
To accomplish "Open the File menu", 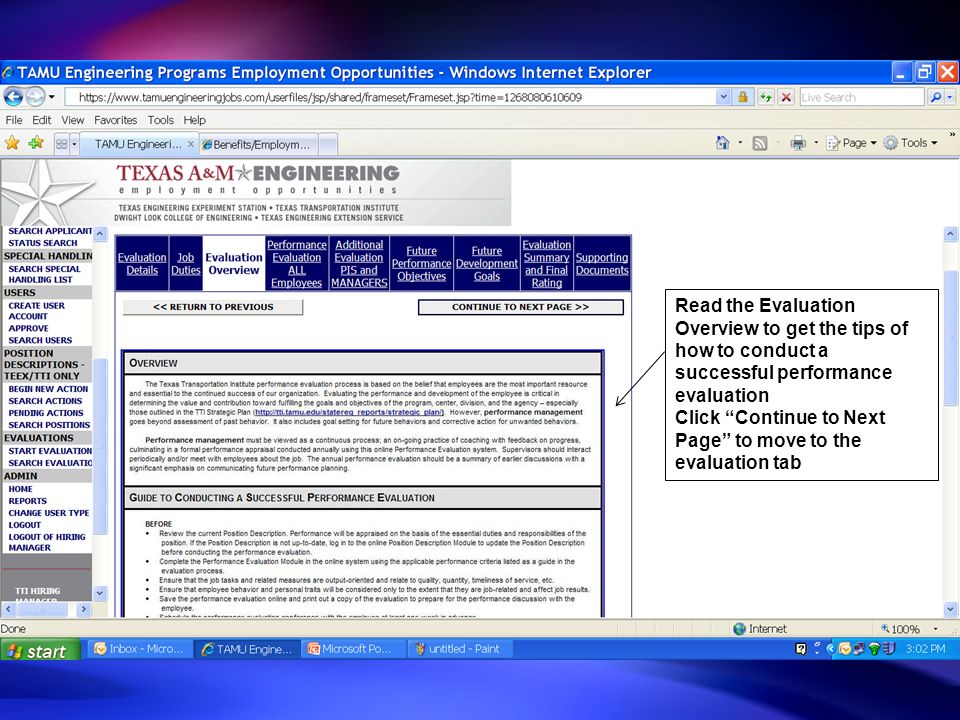I will point(13,120).
